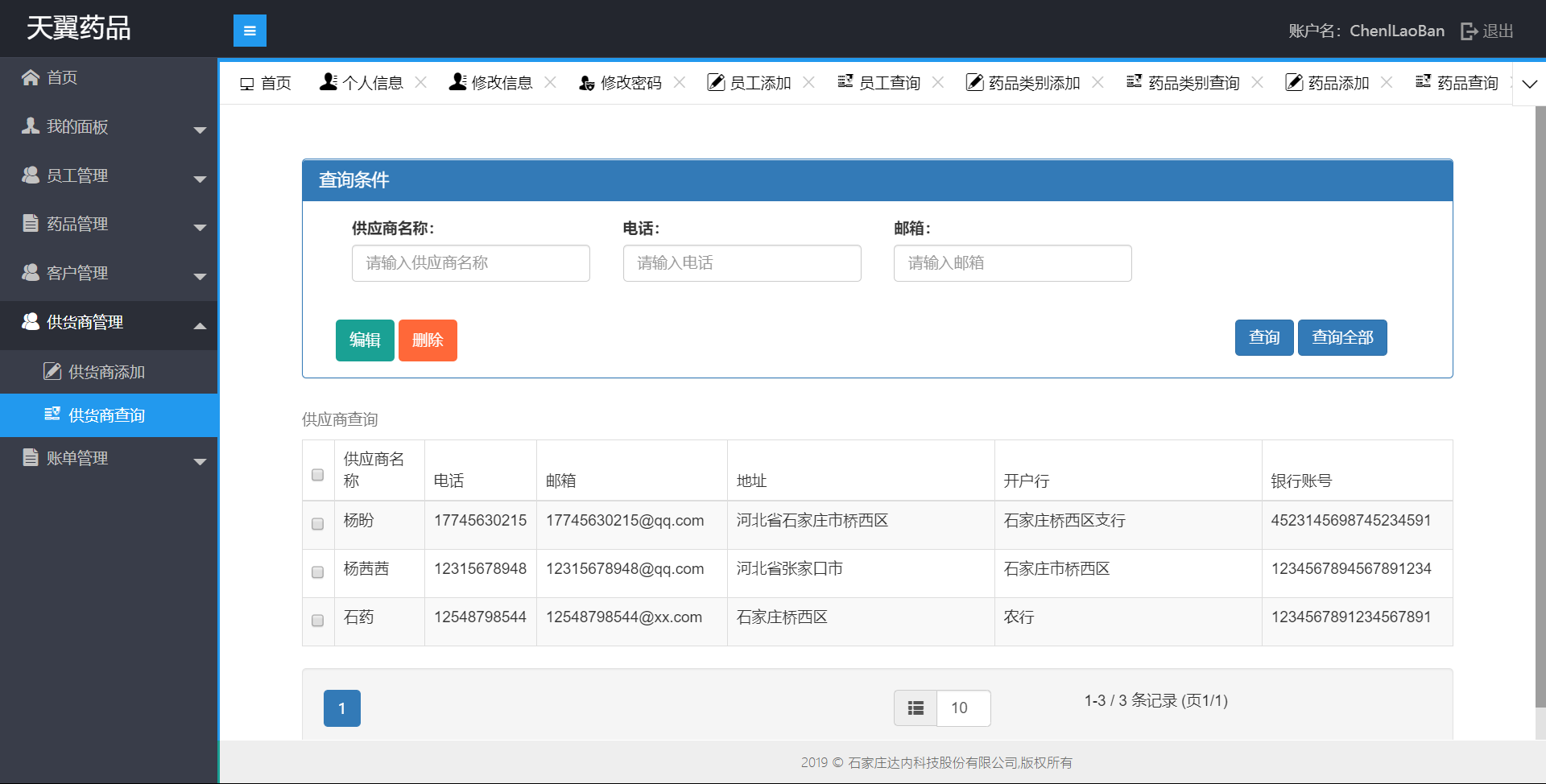Click the home icon in sidebar

pyautogui.click(x=31, y=77)
